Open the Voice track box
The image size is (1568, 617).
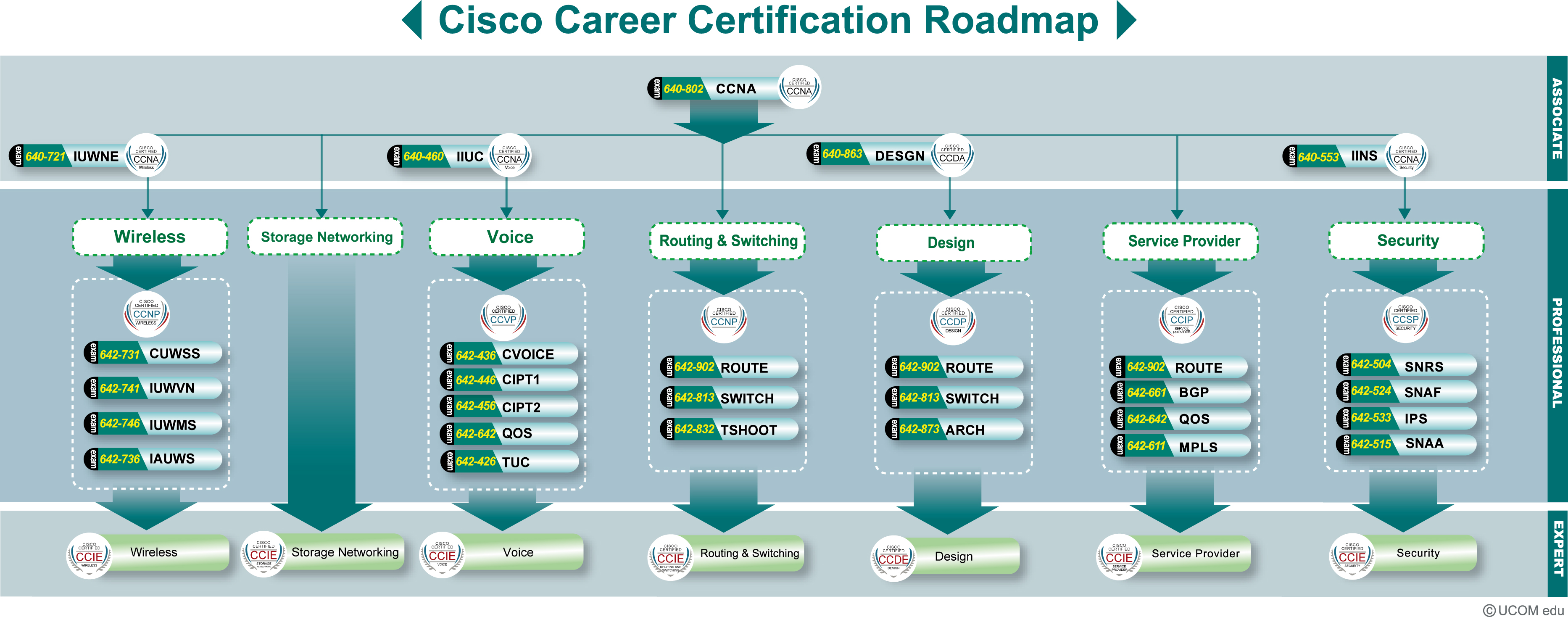[507, 237]
